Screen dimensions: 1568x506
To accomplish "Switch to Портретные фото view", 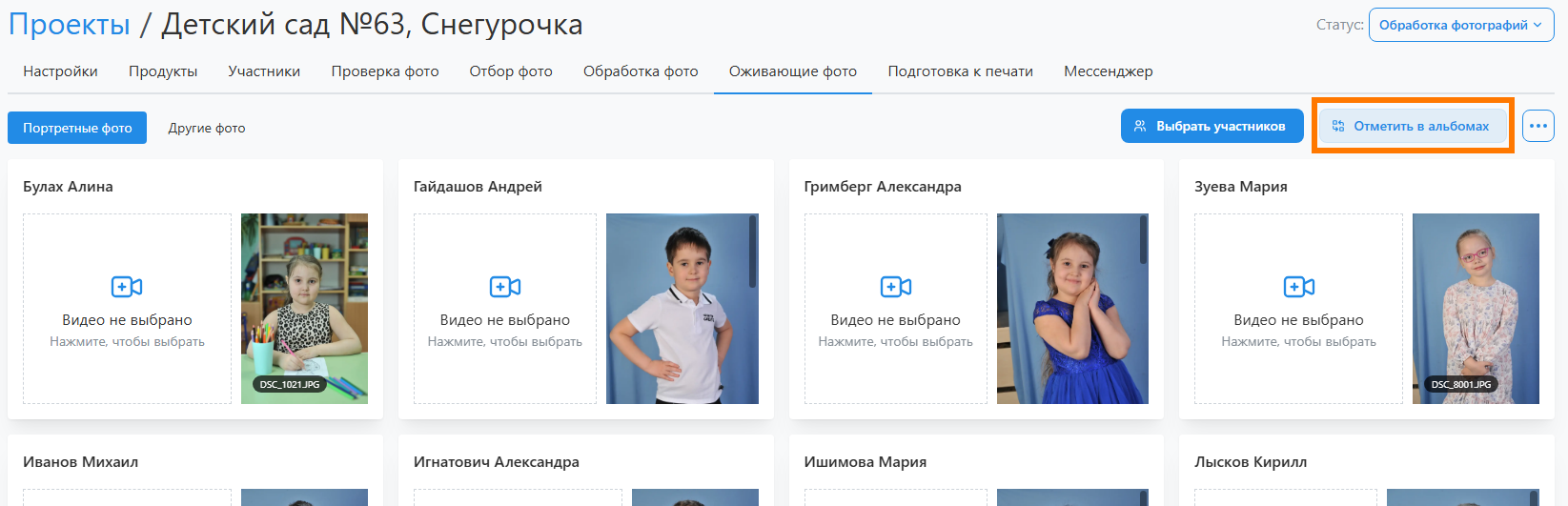I will click(x=77, y=128).
